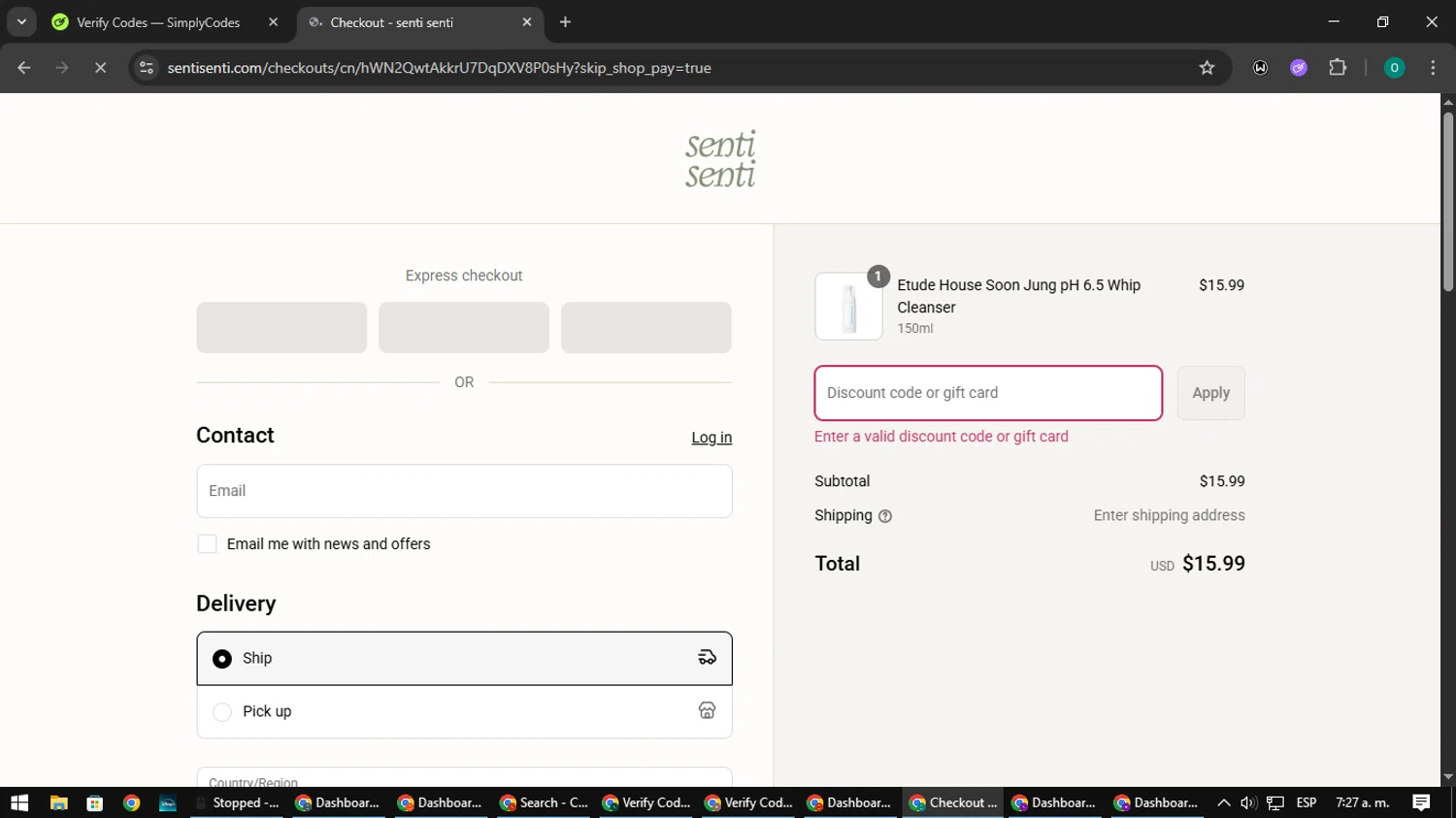Click the Express checkout heading
Image resolution: width=1456 pixels, height=818 pixels.
pos(464,276)
